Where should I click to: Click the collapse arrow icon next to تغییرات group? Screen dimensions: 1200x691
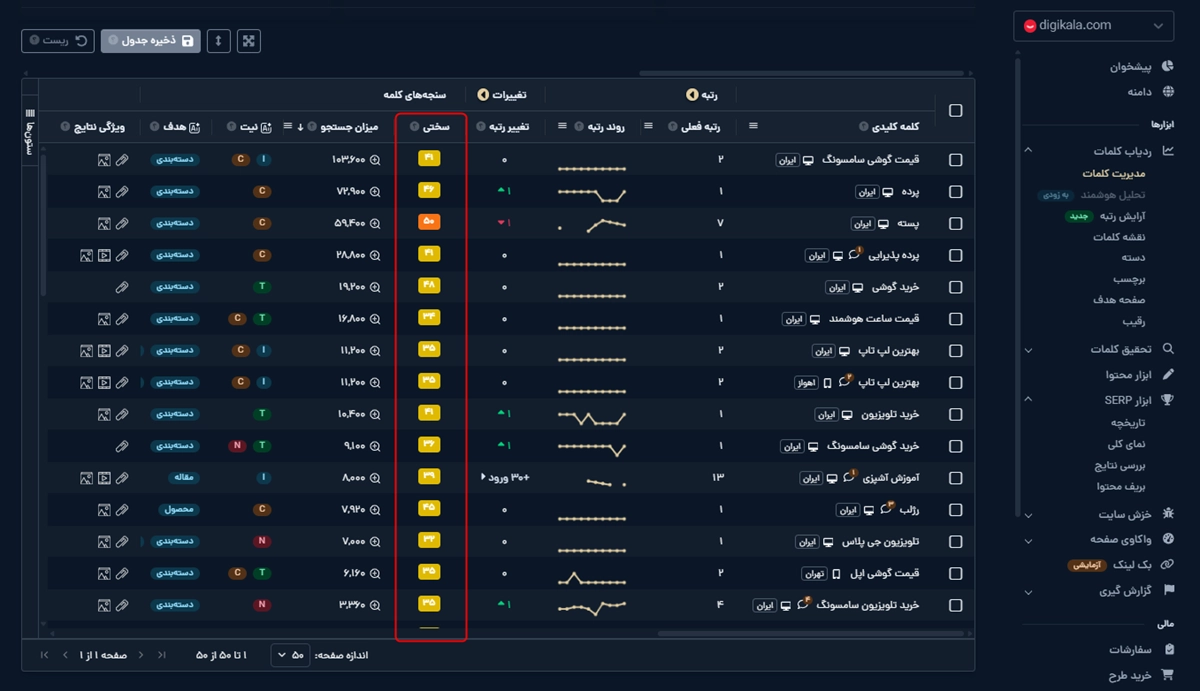coord(484,95)
